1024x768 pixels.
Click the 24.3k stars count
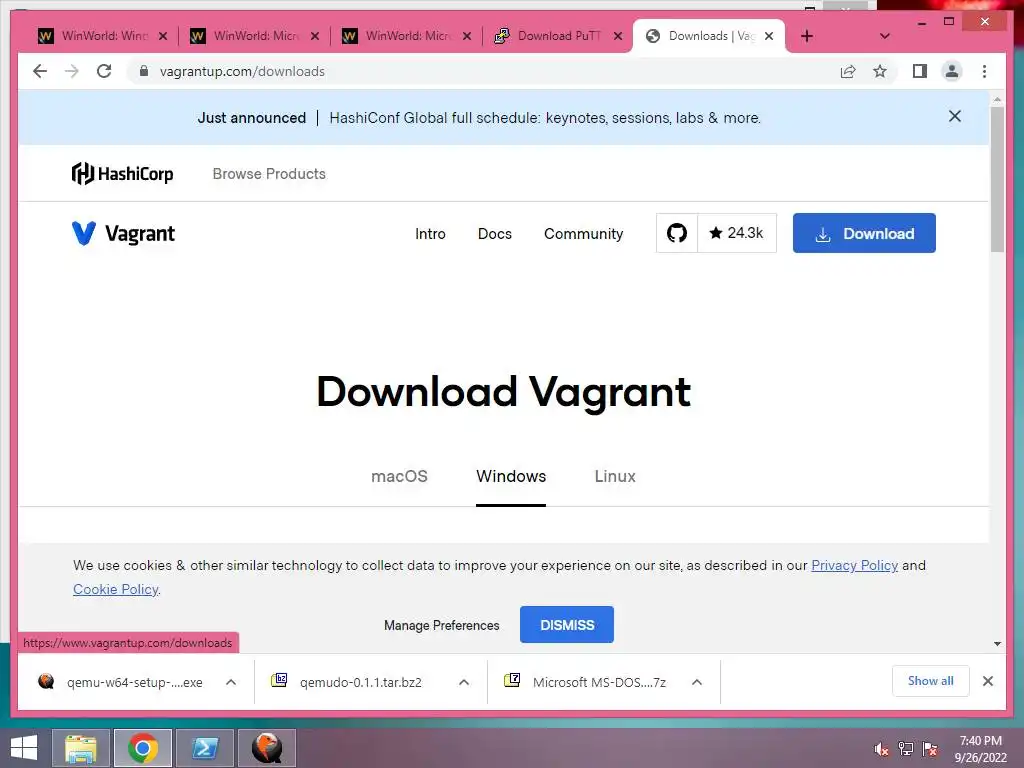(x=737, y=232)
